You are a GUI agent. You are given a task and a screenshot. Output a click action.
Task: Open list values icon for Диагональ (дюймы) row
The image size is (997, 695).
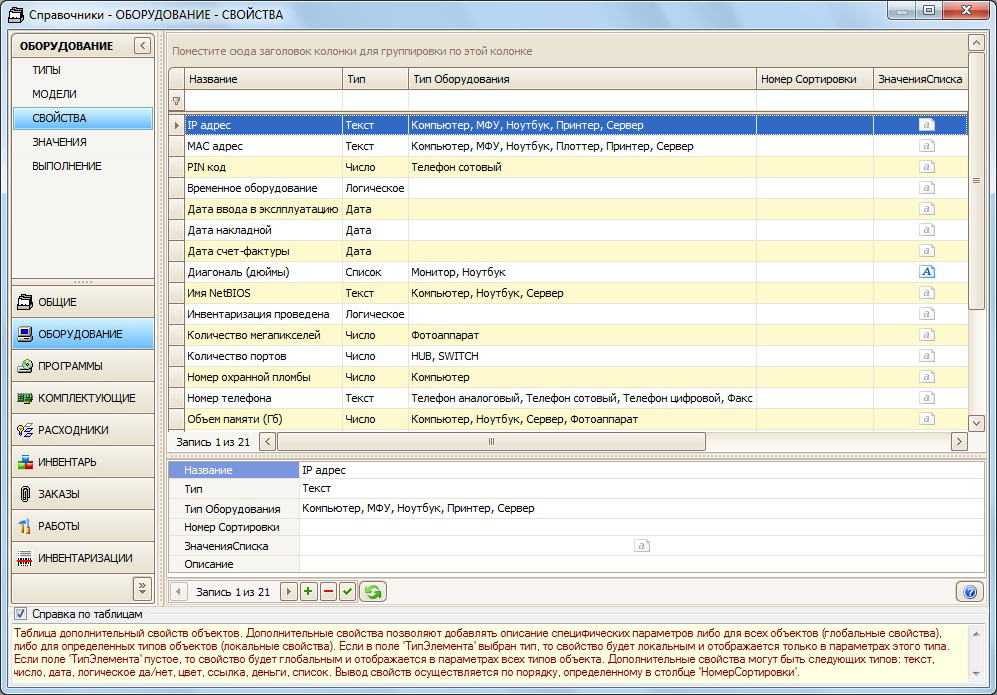coord(926,272)
